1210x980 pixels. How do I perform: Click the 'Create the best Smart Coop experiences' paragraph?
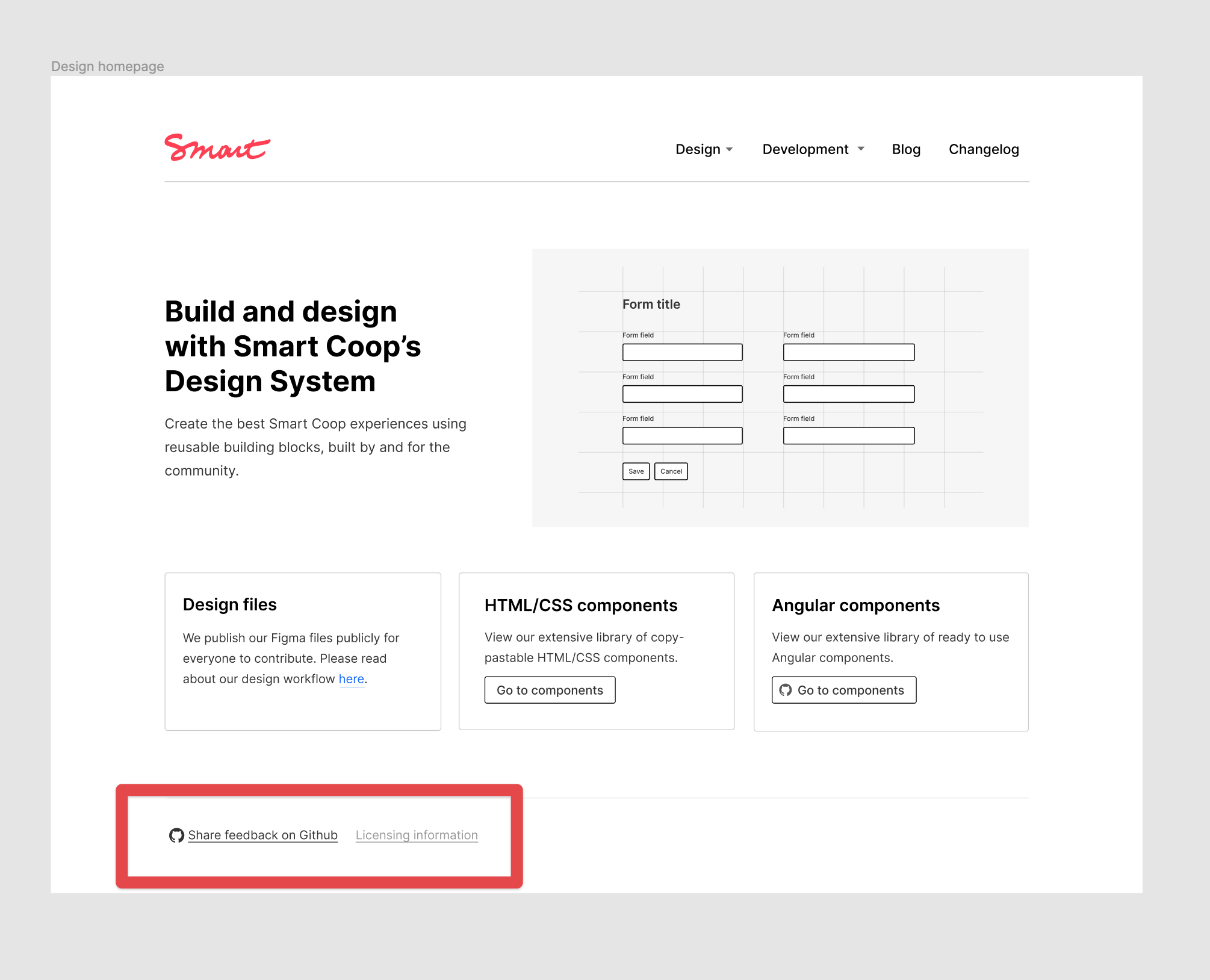315,447
